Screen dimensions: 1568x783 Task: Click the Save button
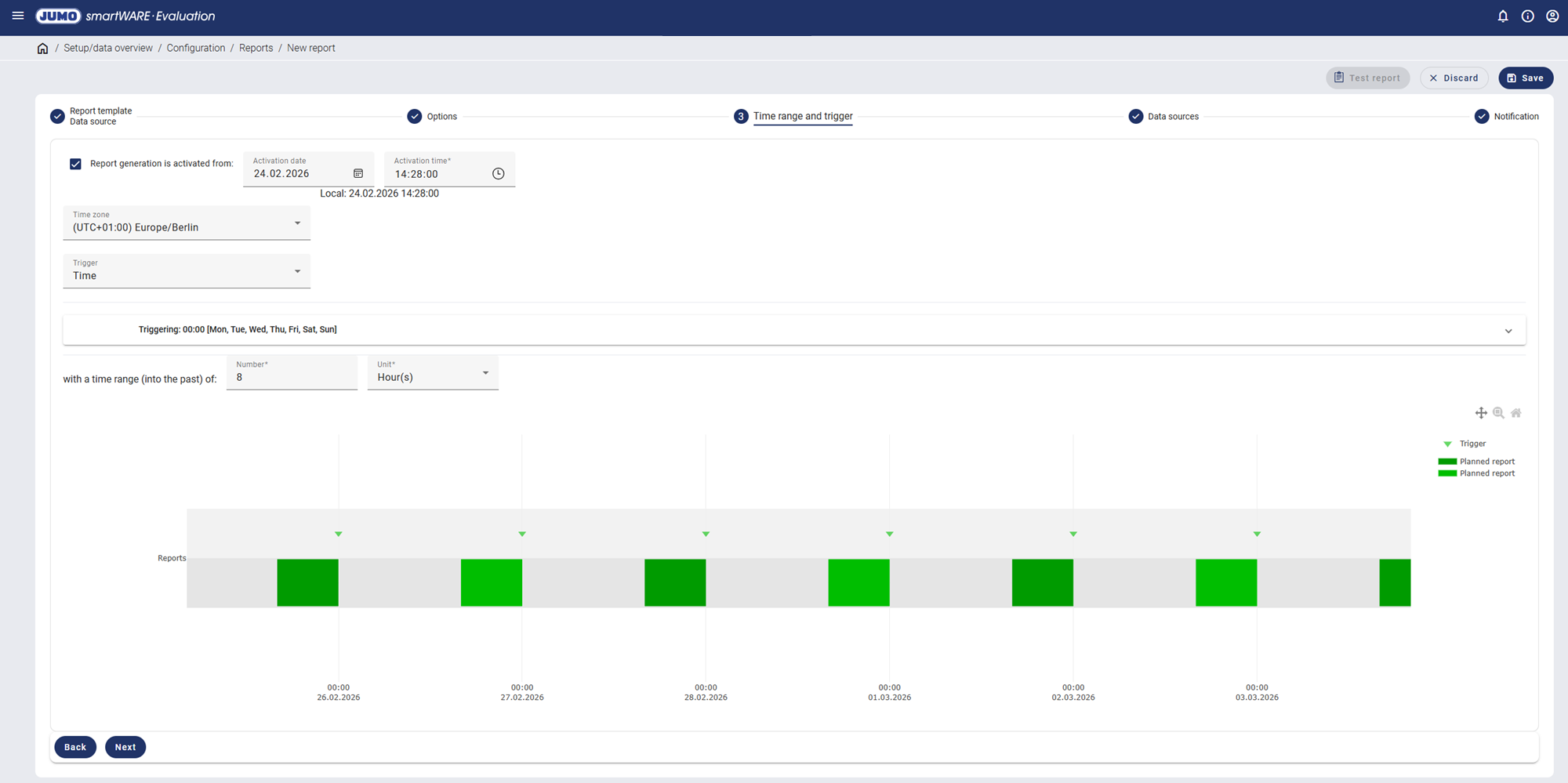pos(1525,78)
